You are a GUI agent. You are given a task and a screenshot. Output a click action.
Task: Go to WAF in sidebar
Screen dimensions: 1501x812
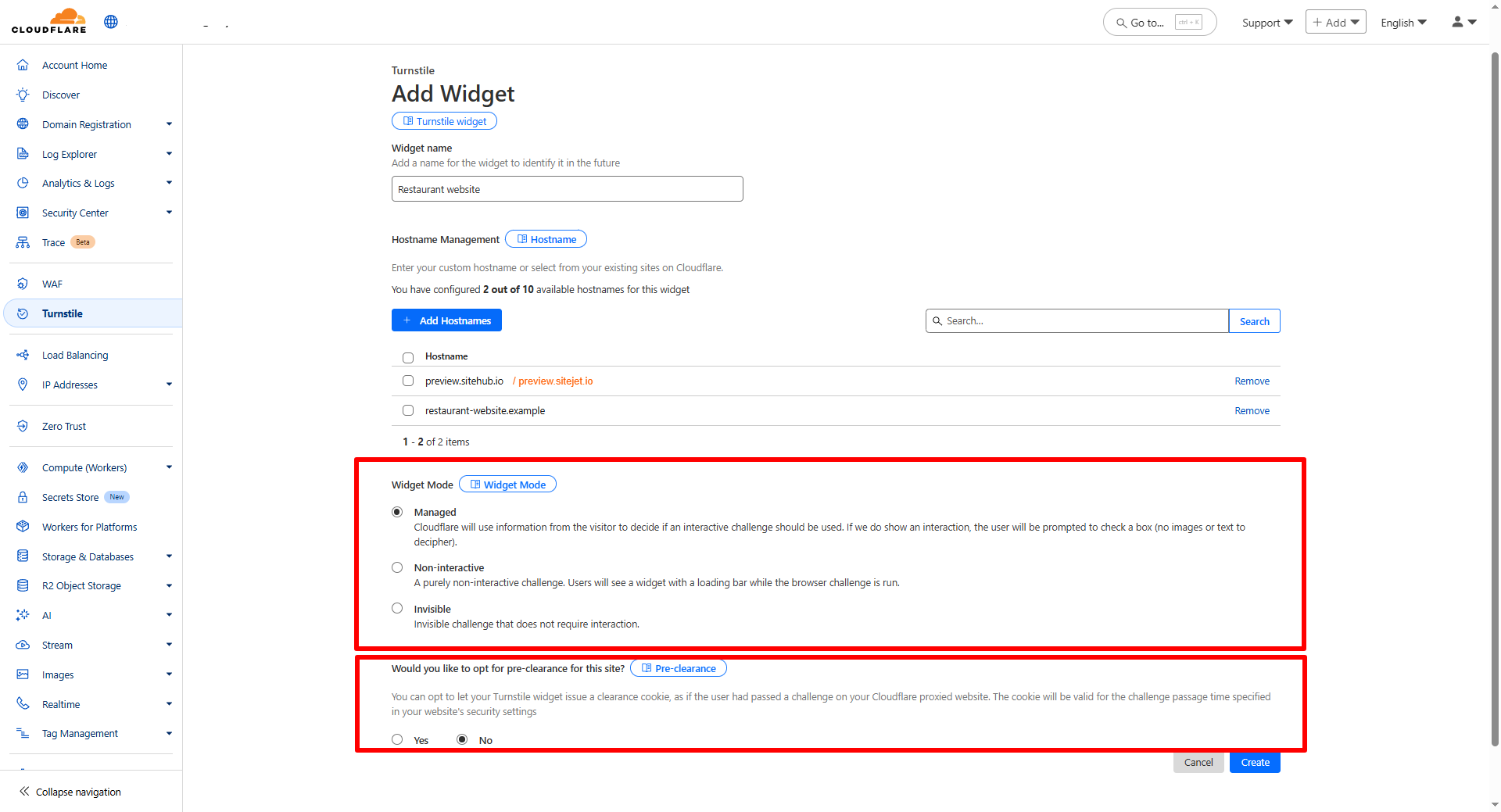coord(52,284)
